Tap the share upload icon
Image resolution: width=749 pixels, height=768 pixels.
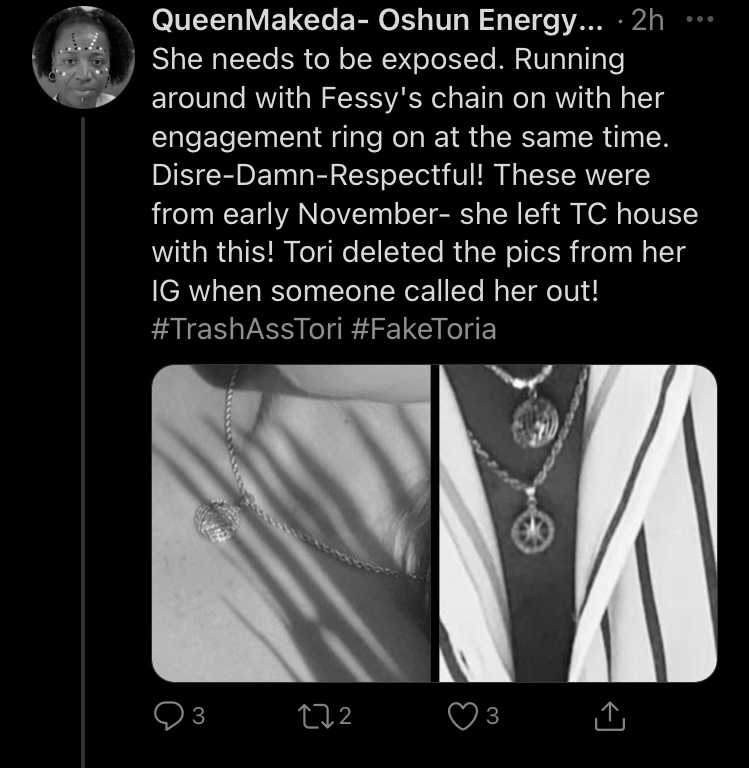(x=609, y=716)
